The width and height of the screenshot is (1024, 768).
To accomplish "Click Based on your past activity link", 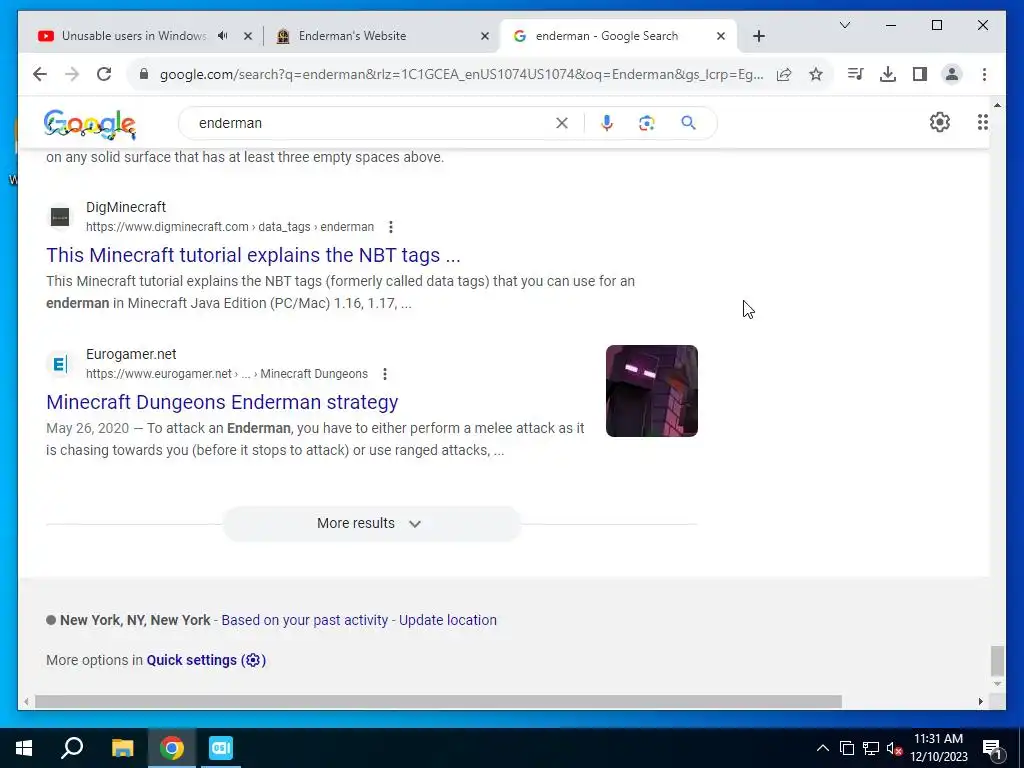I will (304, 620).
